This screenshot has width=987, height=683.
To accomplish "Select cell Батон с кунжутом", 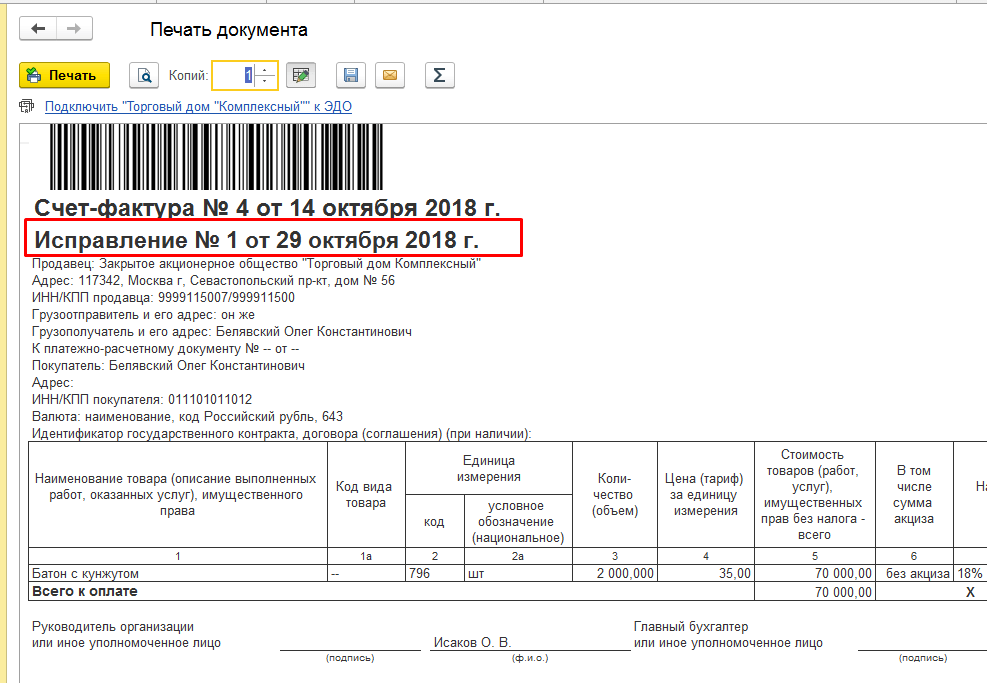I will [x=178, y=573].
